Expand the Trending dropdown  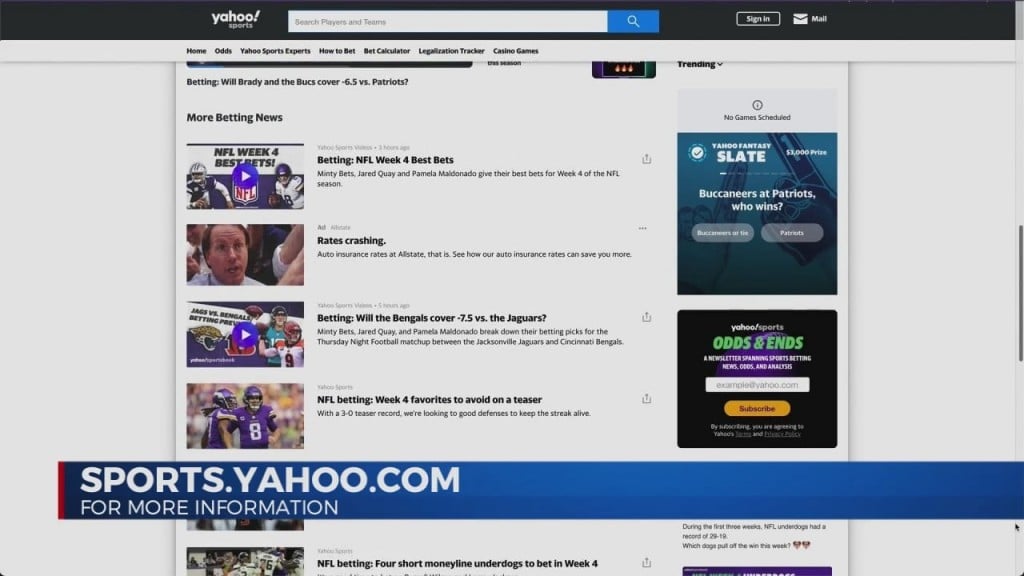[699, 64]
